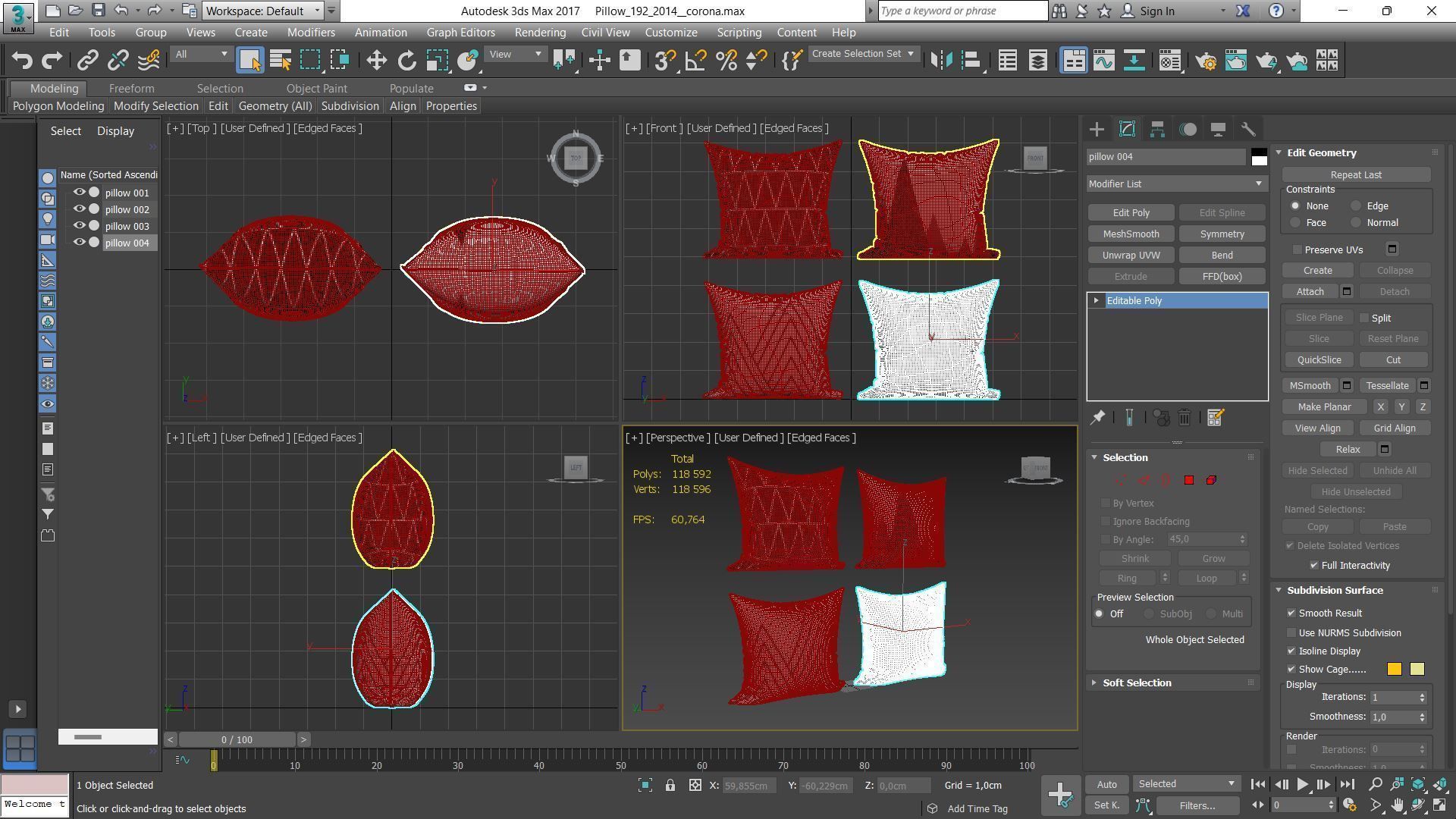Toggle Angle Snap icon
Screen dimensions: 1456x819
click(695, 61)
